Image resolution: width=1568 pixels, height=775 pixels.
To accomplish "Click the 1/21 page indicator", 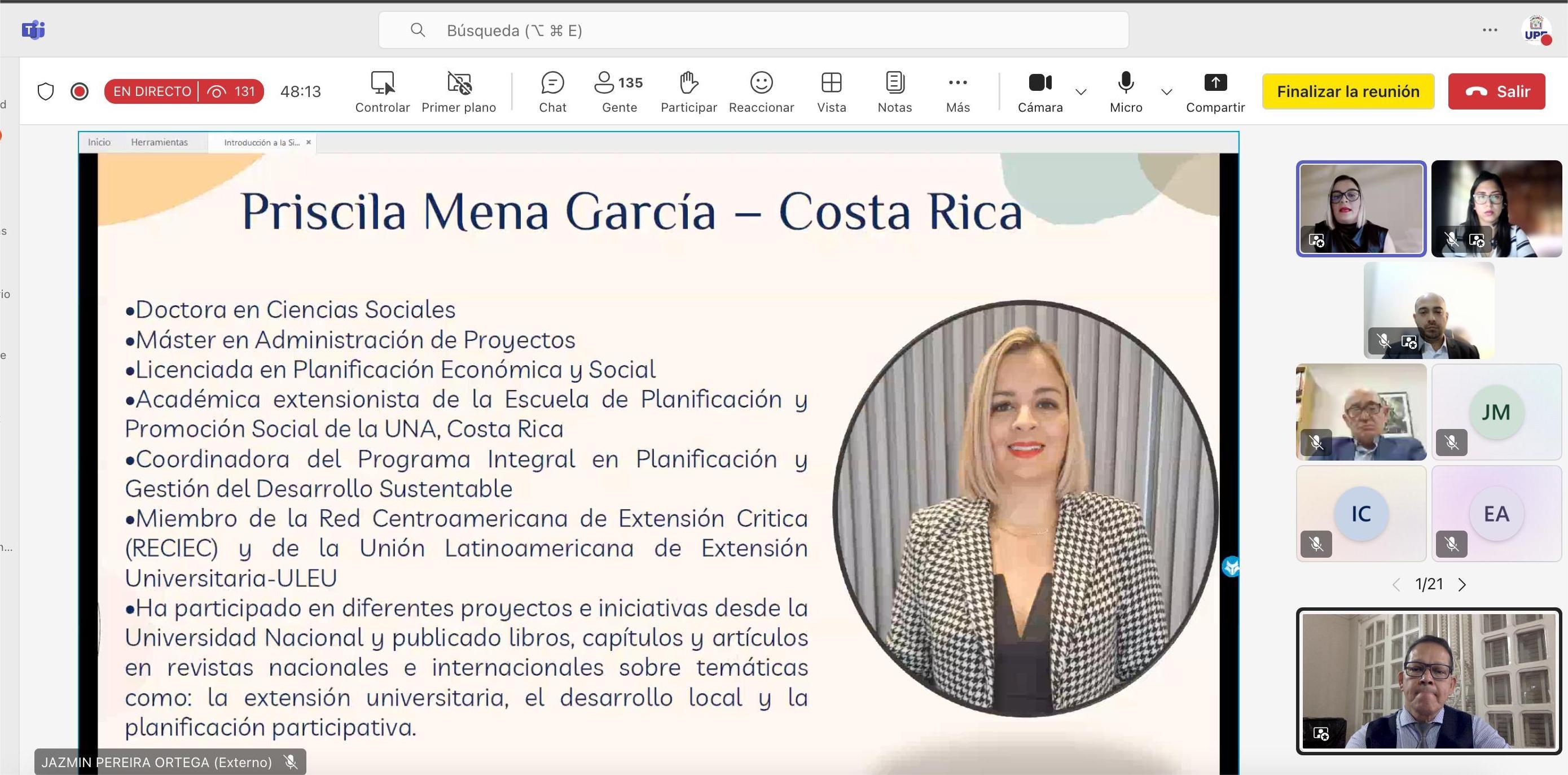I will tap(1429, 584).
